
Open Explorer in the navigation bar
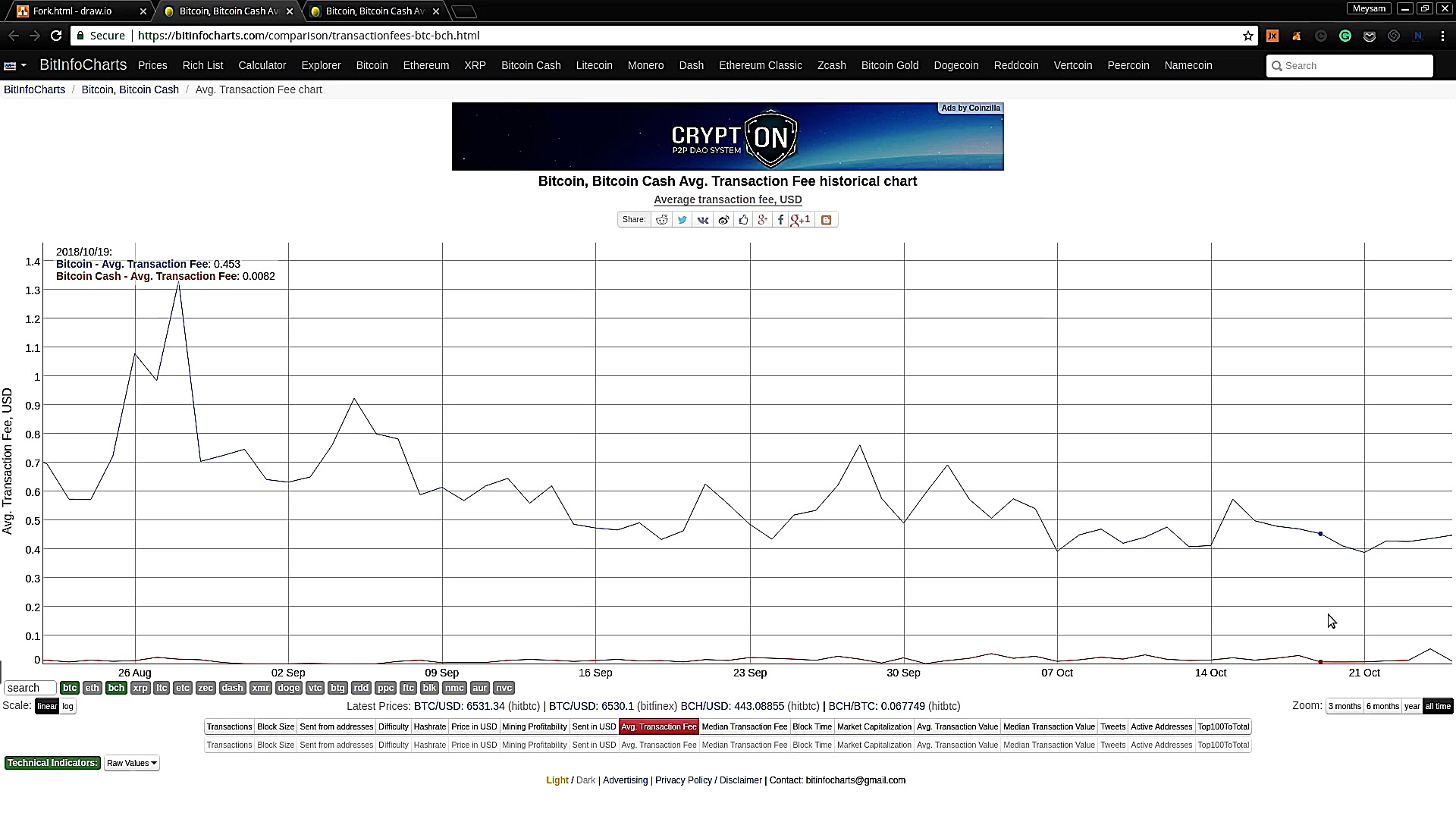click(x=322, y=66)
